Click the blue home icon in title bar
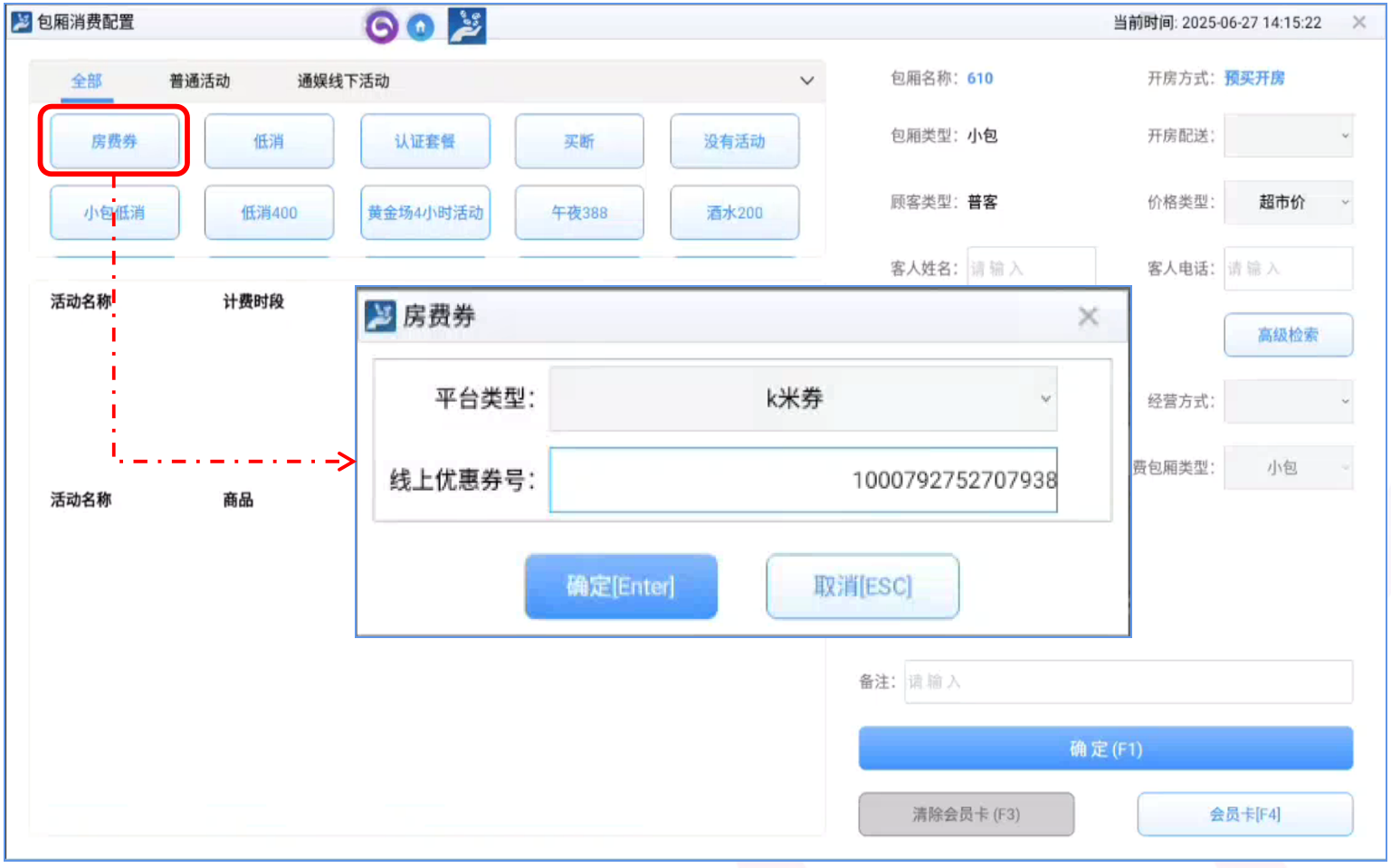 [420, 27]
